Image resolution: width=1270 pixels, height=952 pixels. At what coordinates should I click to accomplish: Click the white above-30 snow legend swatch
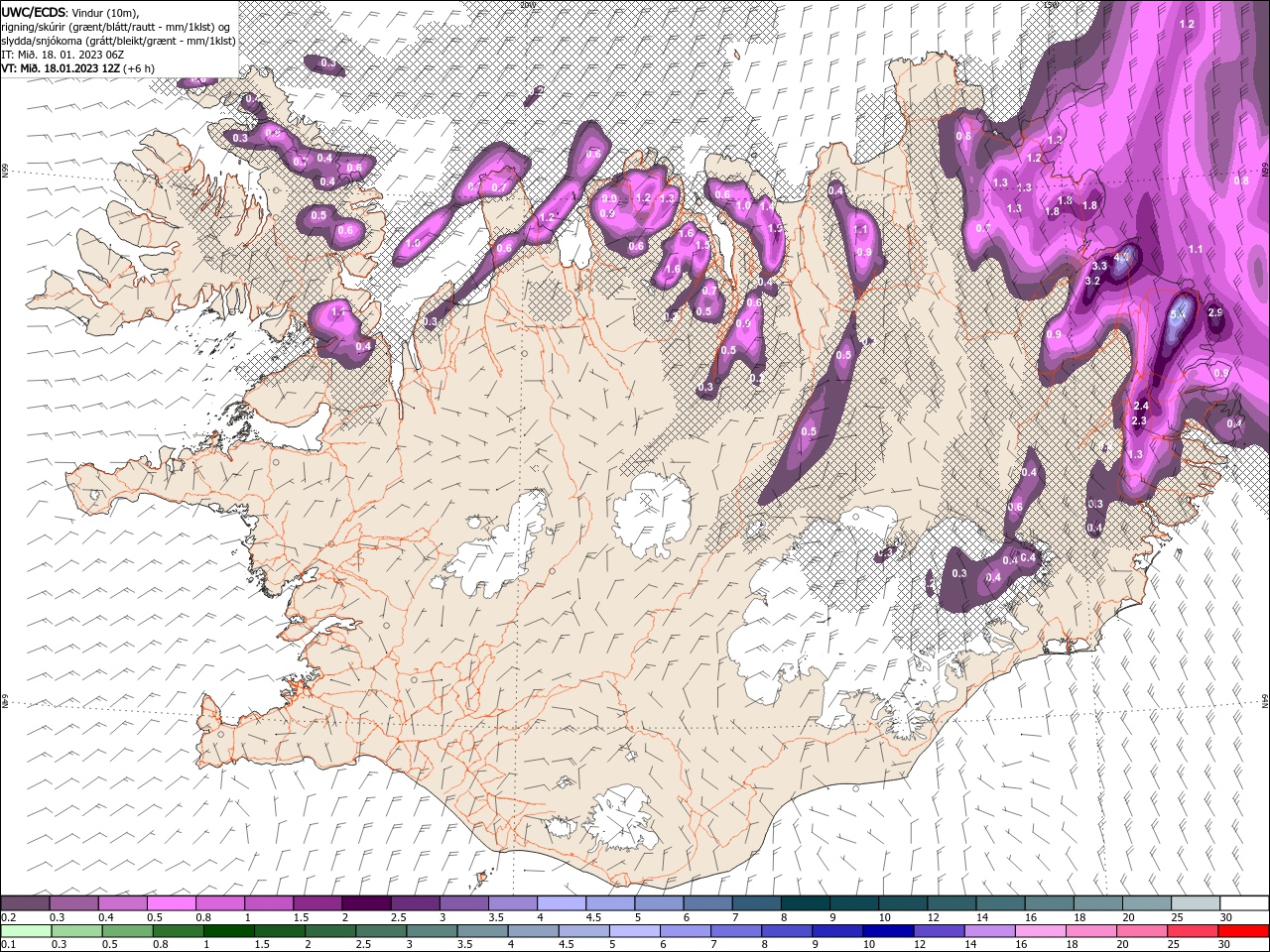(1244, 903)
